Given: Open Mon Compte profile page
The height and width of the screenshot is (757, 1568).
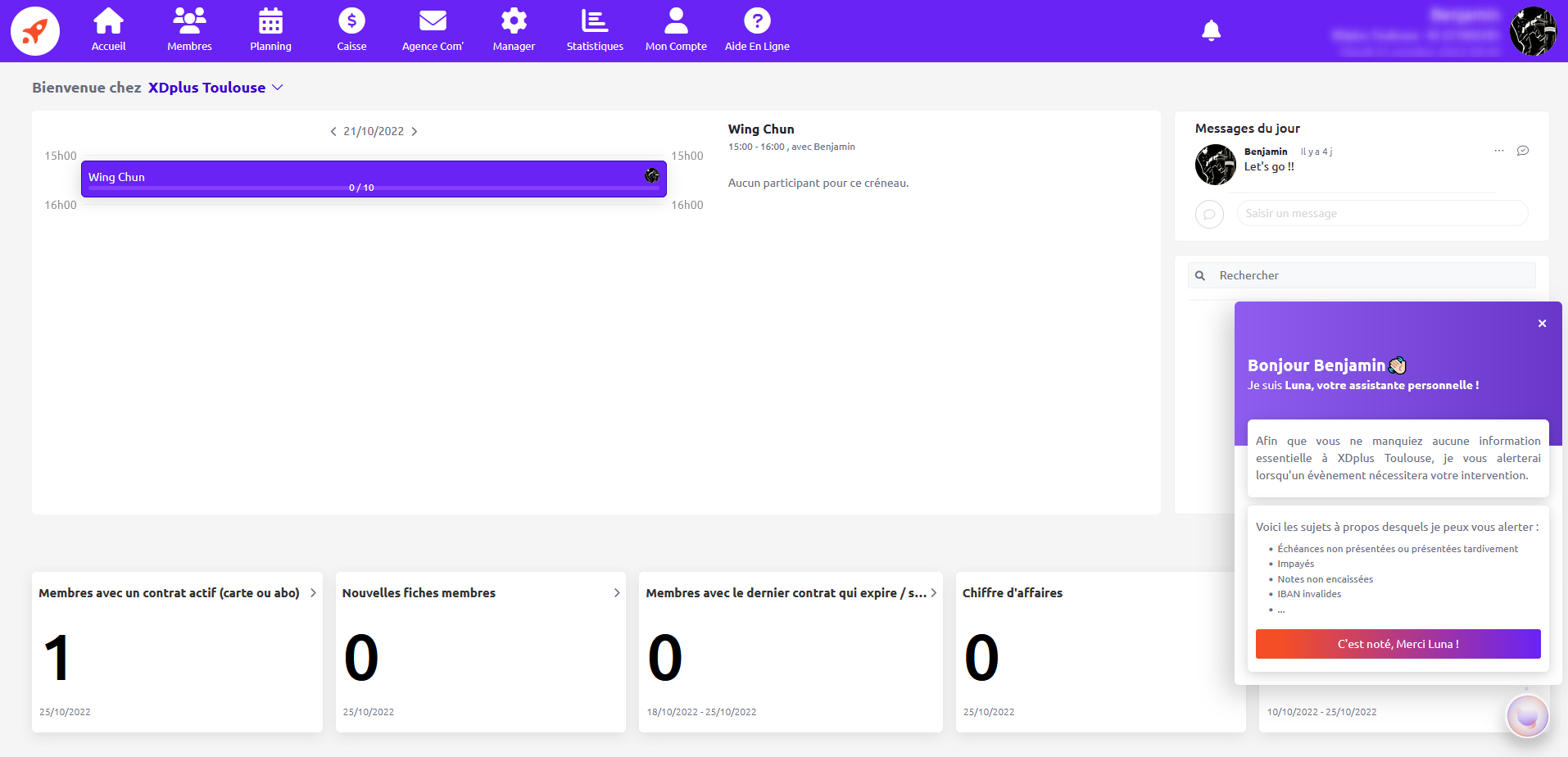Looking at the screenshot, I should [676, 30].
